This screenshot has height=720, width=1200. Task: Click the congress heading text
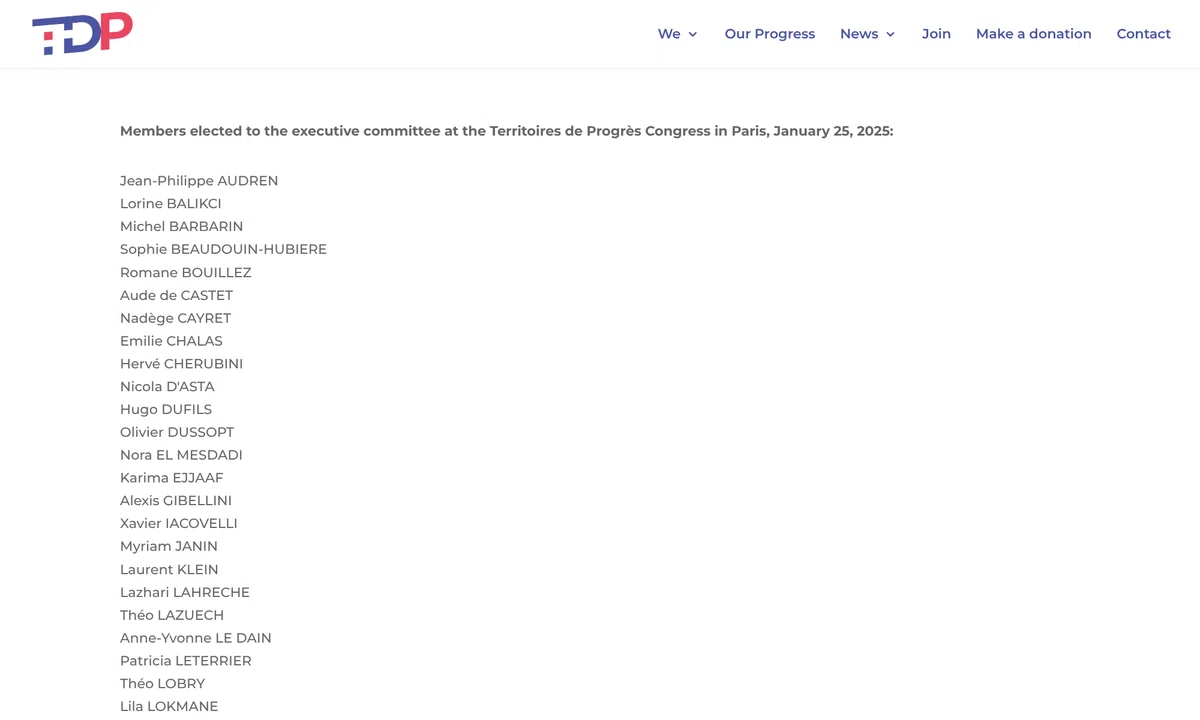coord(506,131)
